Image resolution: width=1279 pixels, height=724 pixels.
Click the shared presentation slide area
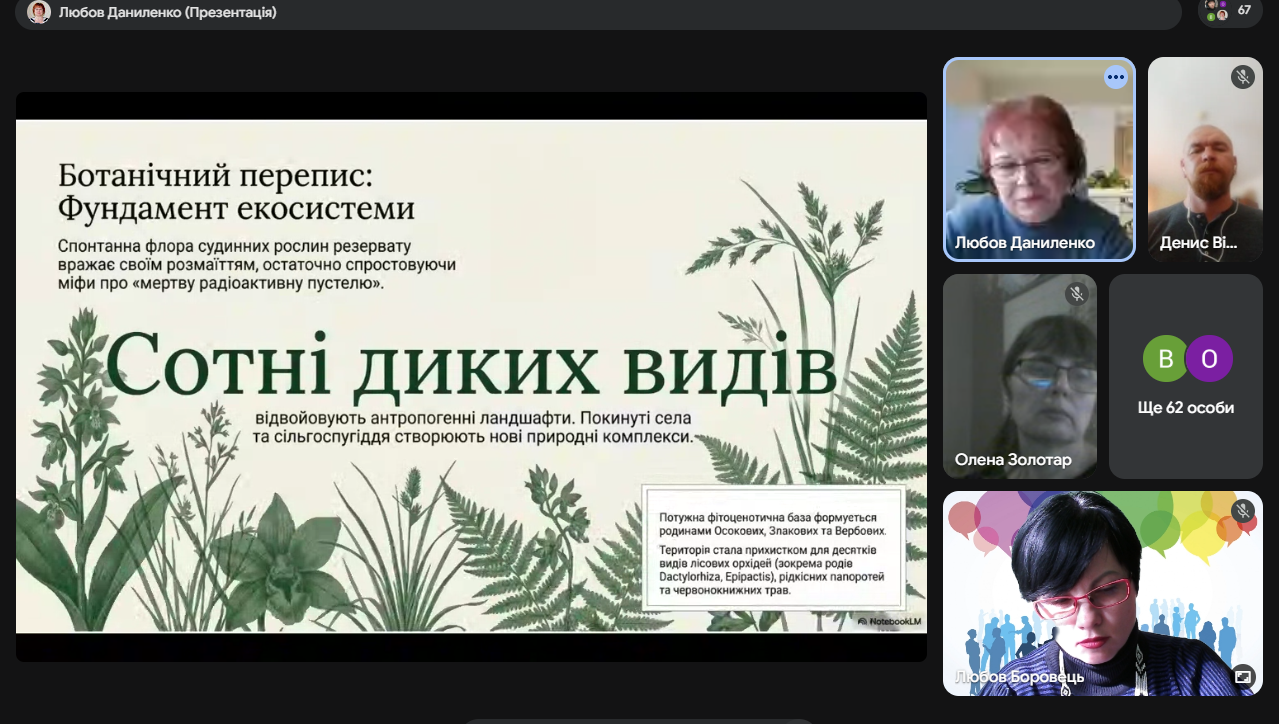click(x=471, y=376)
